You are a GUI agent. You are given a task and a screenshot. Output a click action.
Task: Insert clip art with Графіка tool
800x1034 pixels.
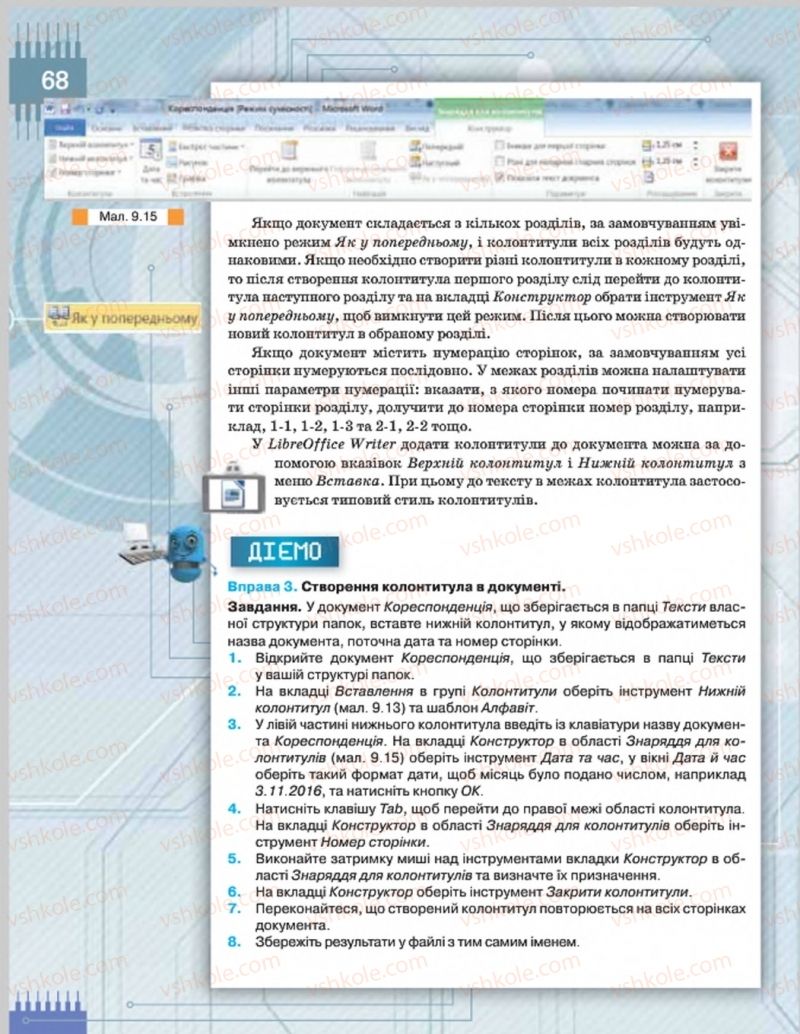coord(187,178)
